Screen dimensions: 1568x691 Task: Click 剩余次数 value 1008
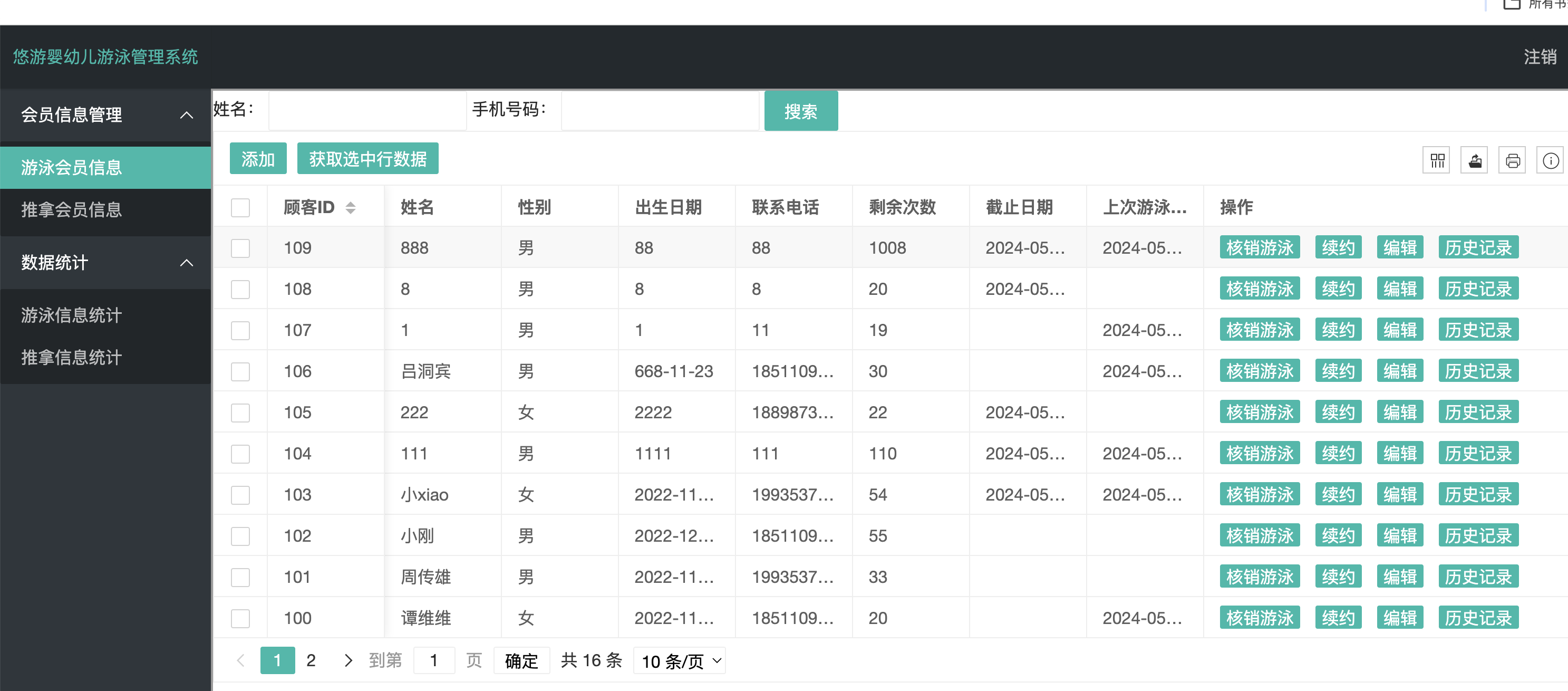(887, 248)
